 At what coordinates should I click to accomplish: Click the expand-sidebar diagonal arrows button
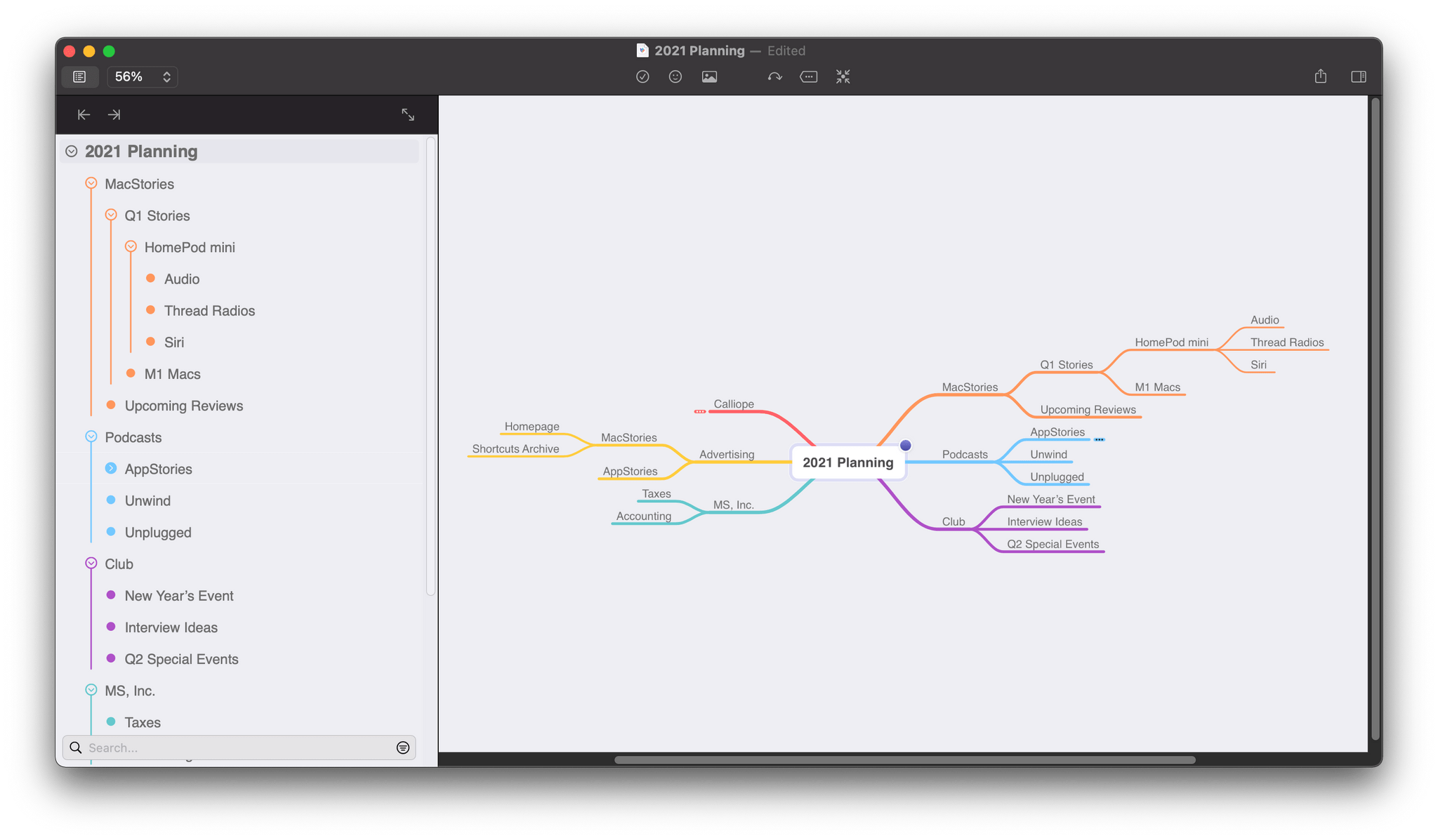409,114
